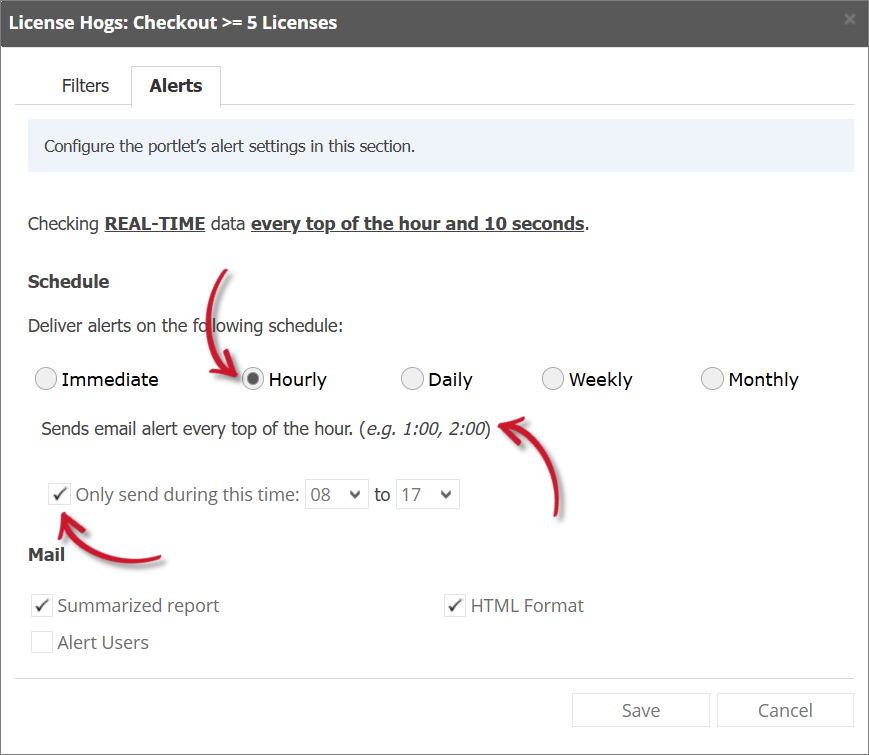Open the start hour dropdown showing 08

pyautogui.click(x=336, y=493)
